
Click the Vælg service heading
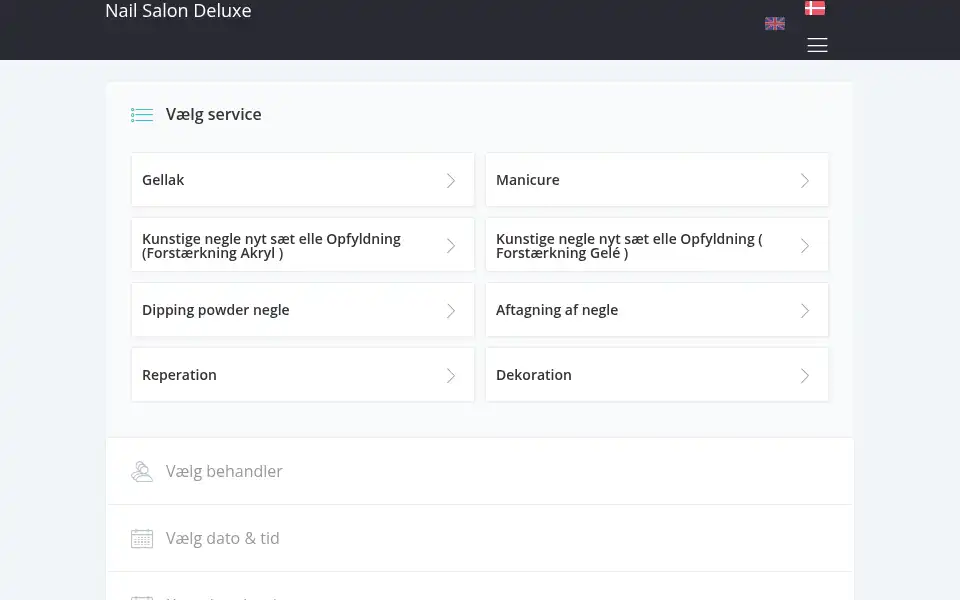pyautogui.click(x=214, y=114)
